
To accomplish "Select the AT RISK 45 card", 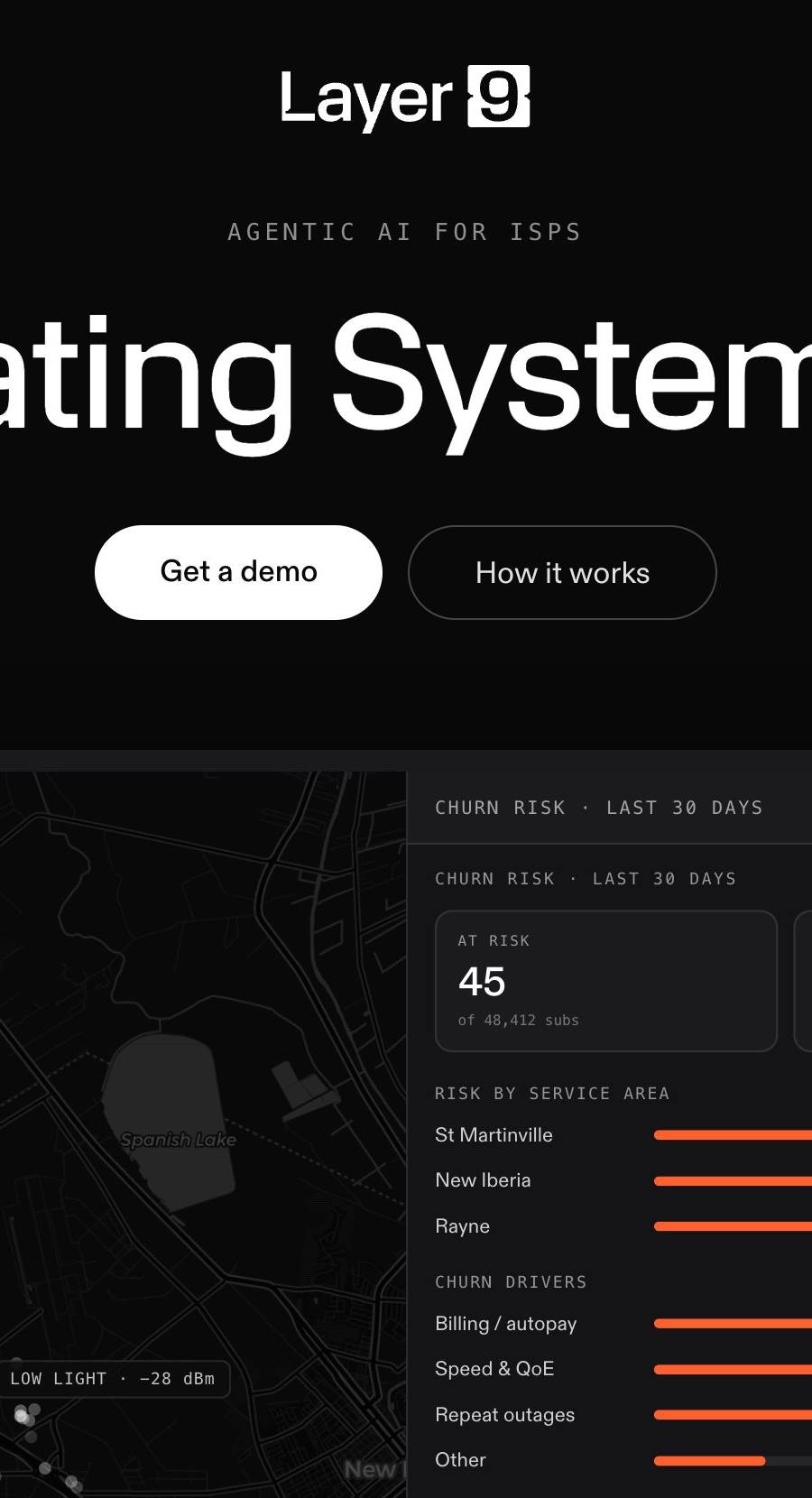I will pos(606,981).
